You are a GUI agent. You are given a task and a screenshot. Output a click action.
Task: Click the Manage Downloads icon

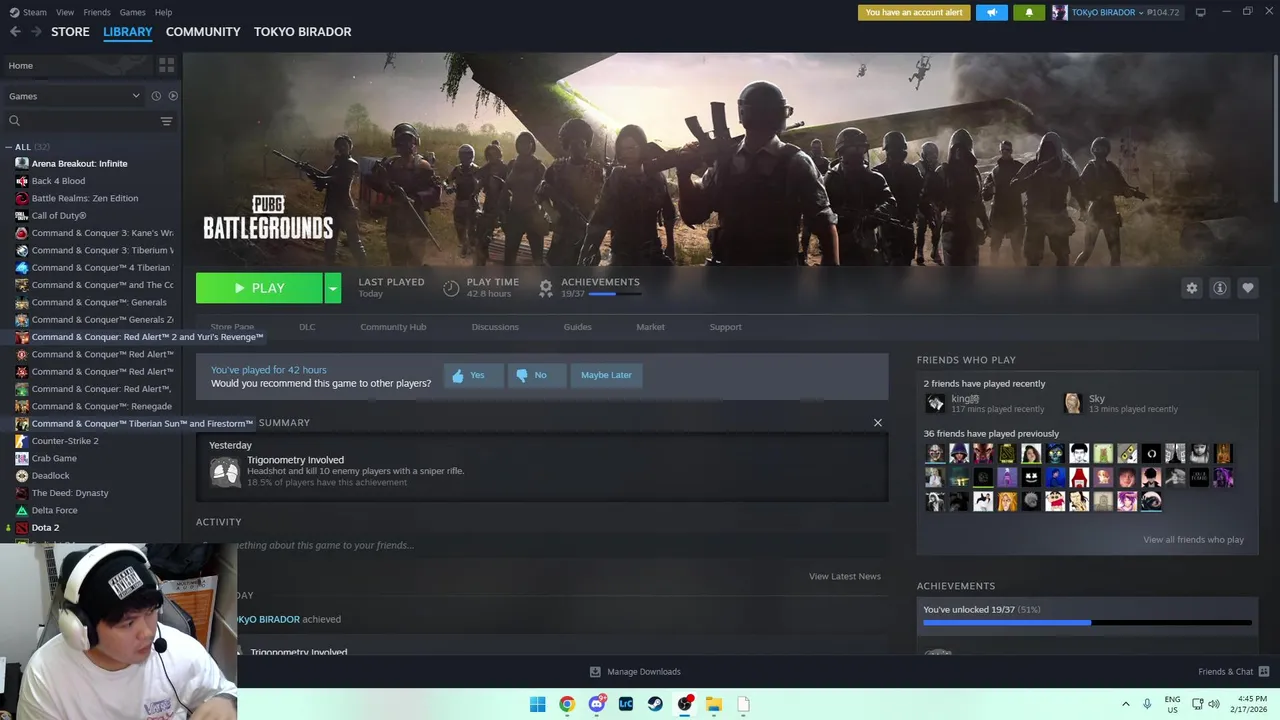[x=595, y=672]
